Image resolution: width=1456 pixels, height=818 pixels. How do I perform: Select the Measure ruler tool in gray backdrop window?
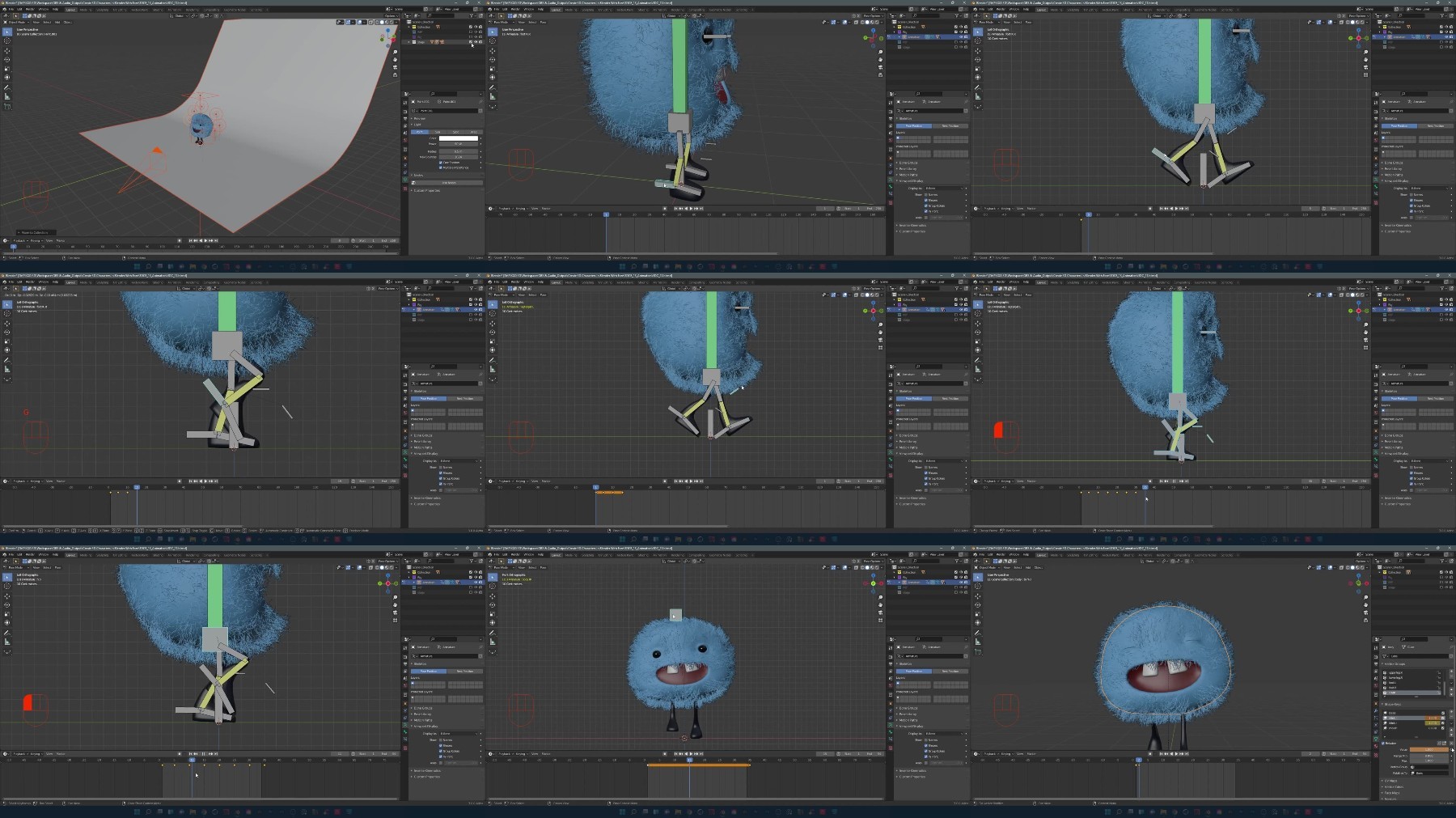click(x=7, y=96)
